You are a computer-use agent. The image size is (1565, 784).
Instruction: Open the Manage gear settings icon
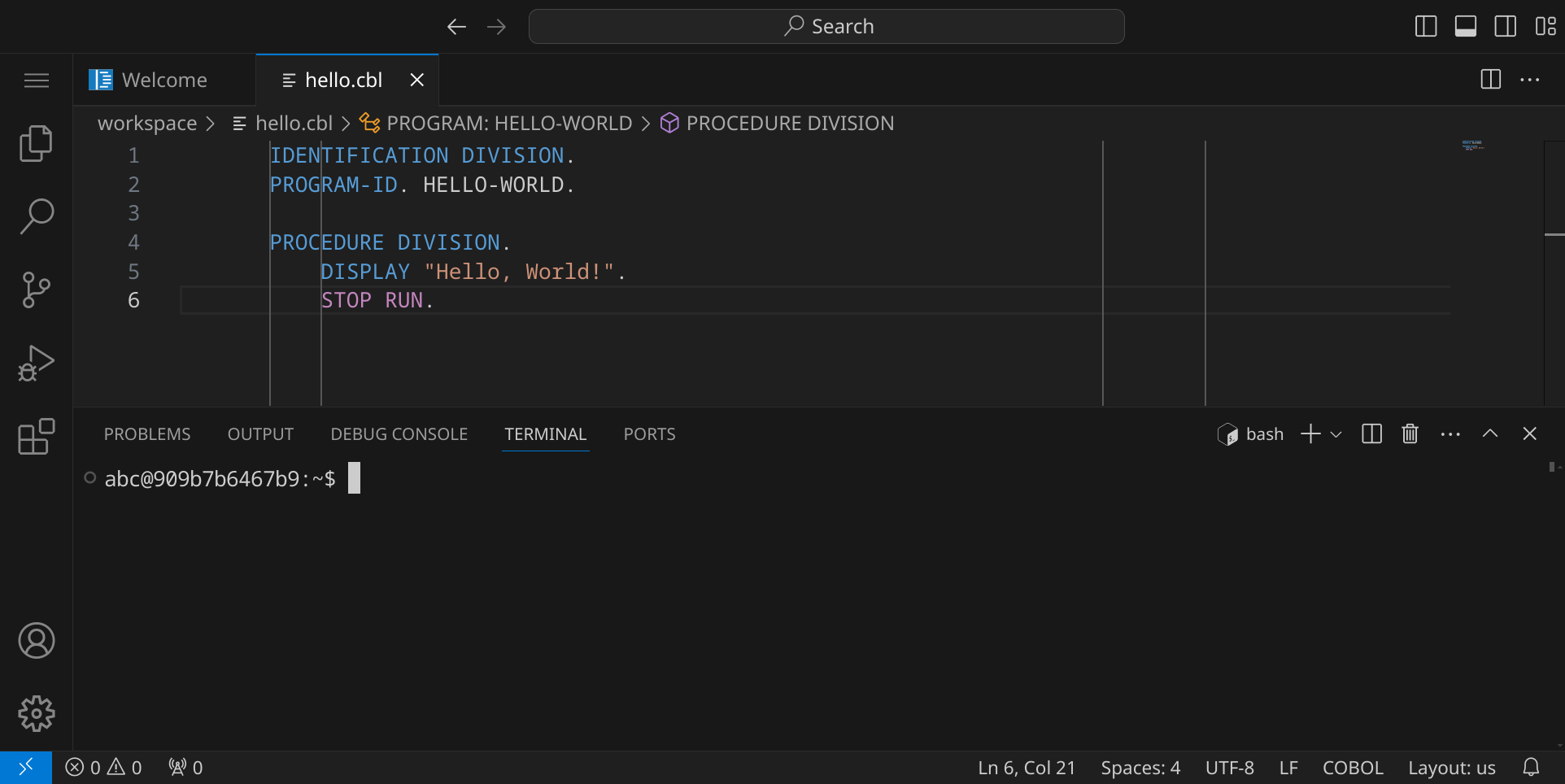tap(36, 714)
